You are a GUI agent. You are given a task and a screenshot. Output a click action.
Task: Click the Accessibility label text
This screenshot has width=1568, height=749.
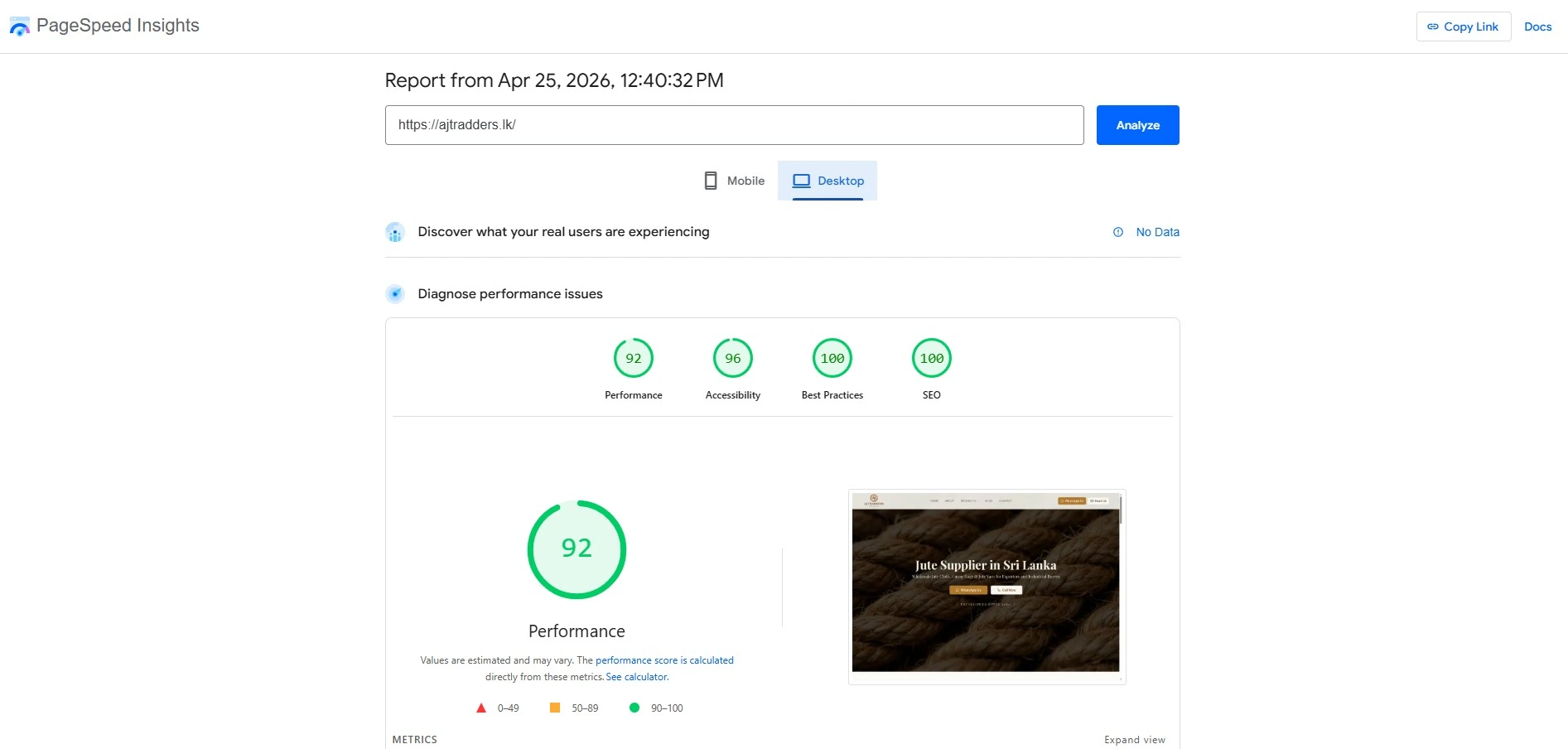pos(733,395)
